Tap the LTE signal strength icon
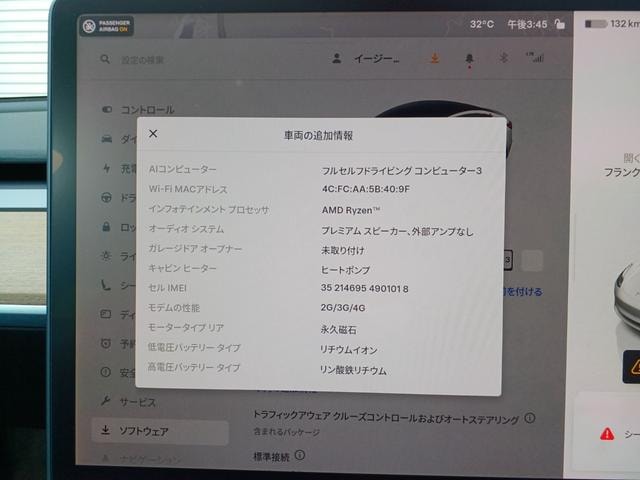Viewport: 640px width, 480px height. click(535, 57)
